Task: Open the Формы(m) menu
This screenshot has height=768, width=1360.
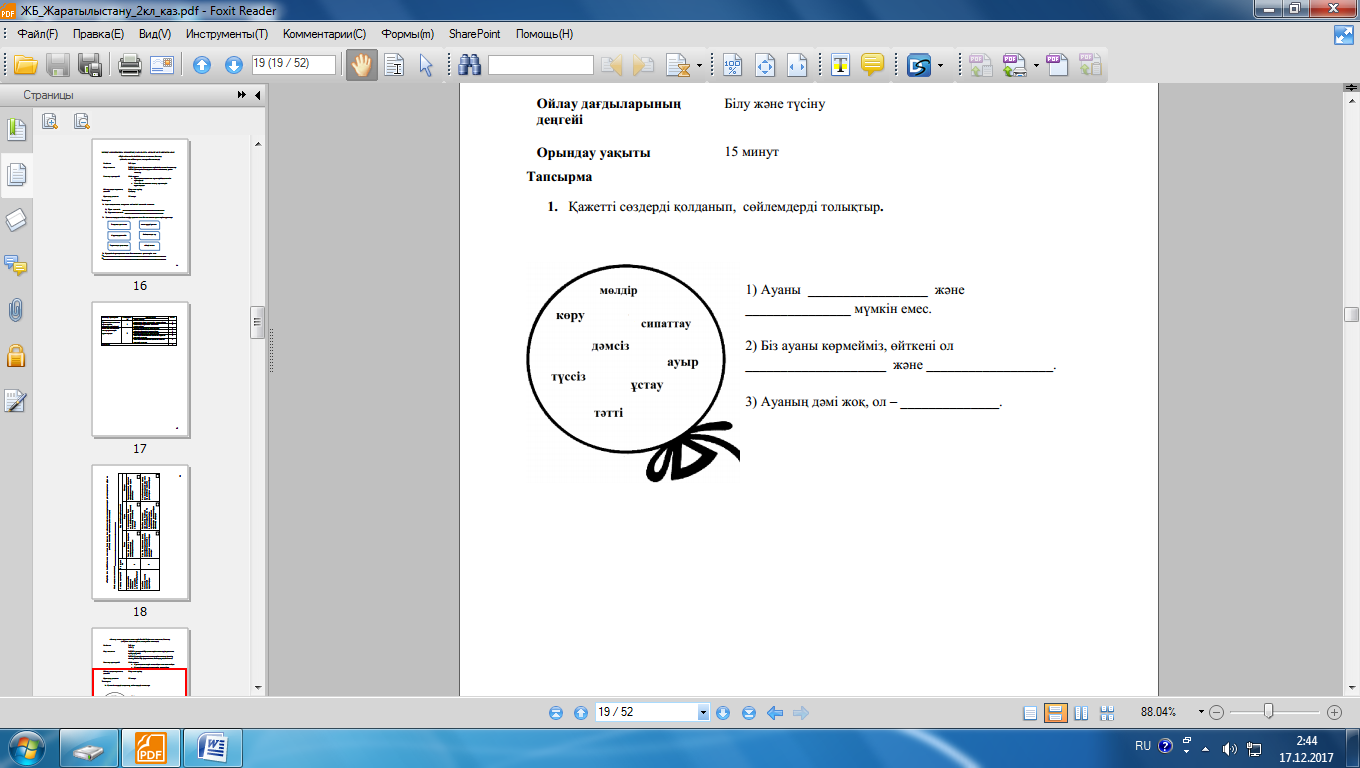Action: (x=407, y=34)
